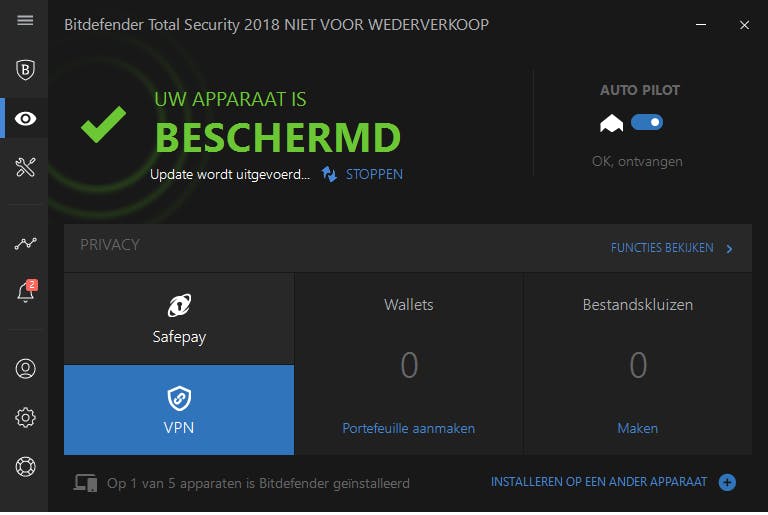Open the Support lifebuoy icon

pyautogui.click(x=25, y=466)
